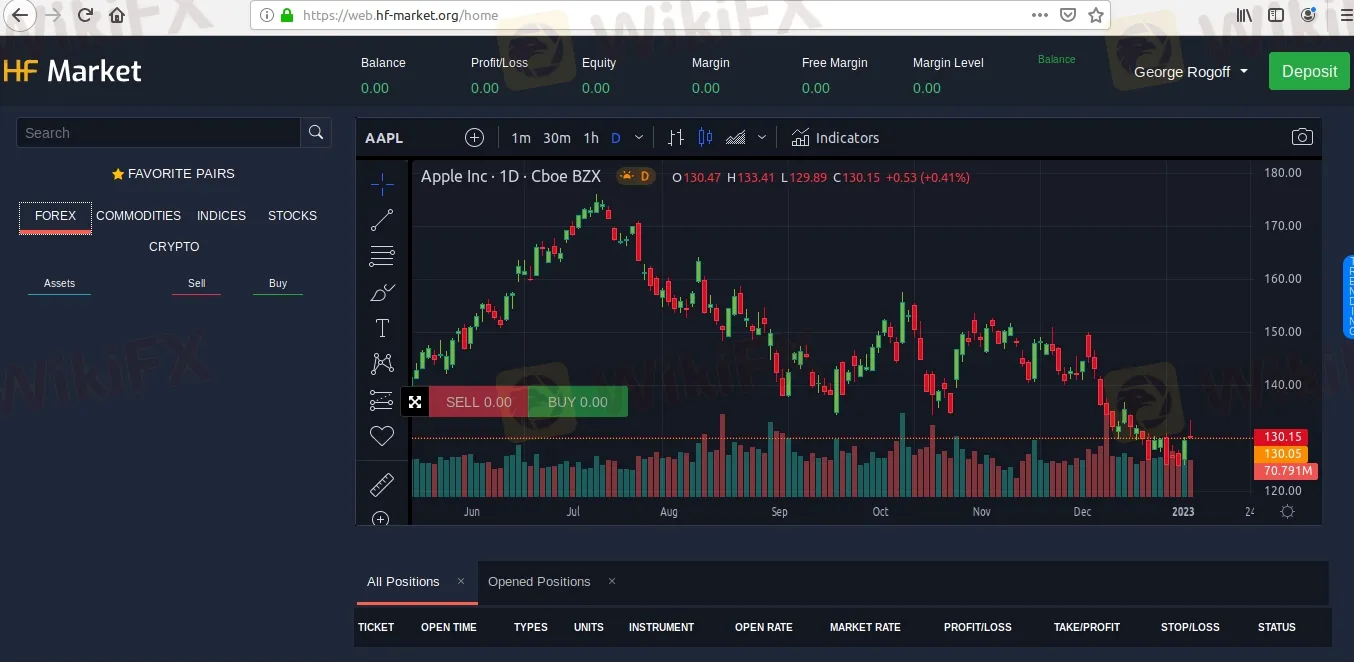Expand the timeframe interval dropdown
1354x662 pixels.
point(639,138)
